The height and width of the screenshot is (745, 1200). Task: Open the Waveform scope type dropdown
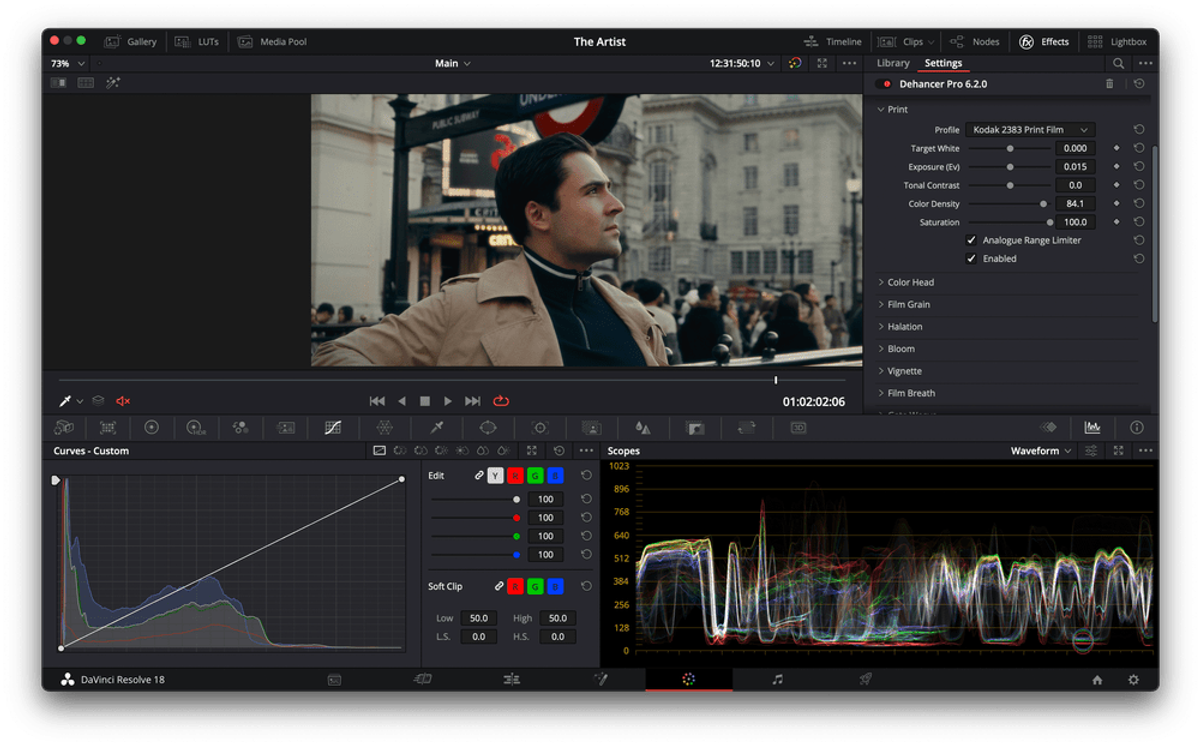(x=1039, y=450)
